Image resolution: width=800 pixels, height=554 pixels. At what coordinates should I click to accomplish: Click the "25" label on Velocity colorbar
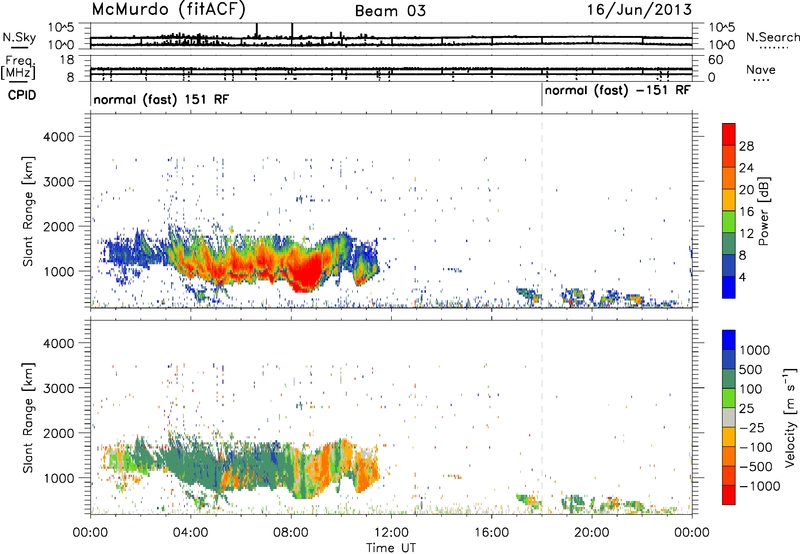point(746,408)
